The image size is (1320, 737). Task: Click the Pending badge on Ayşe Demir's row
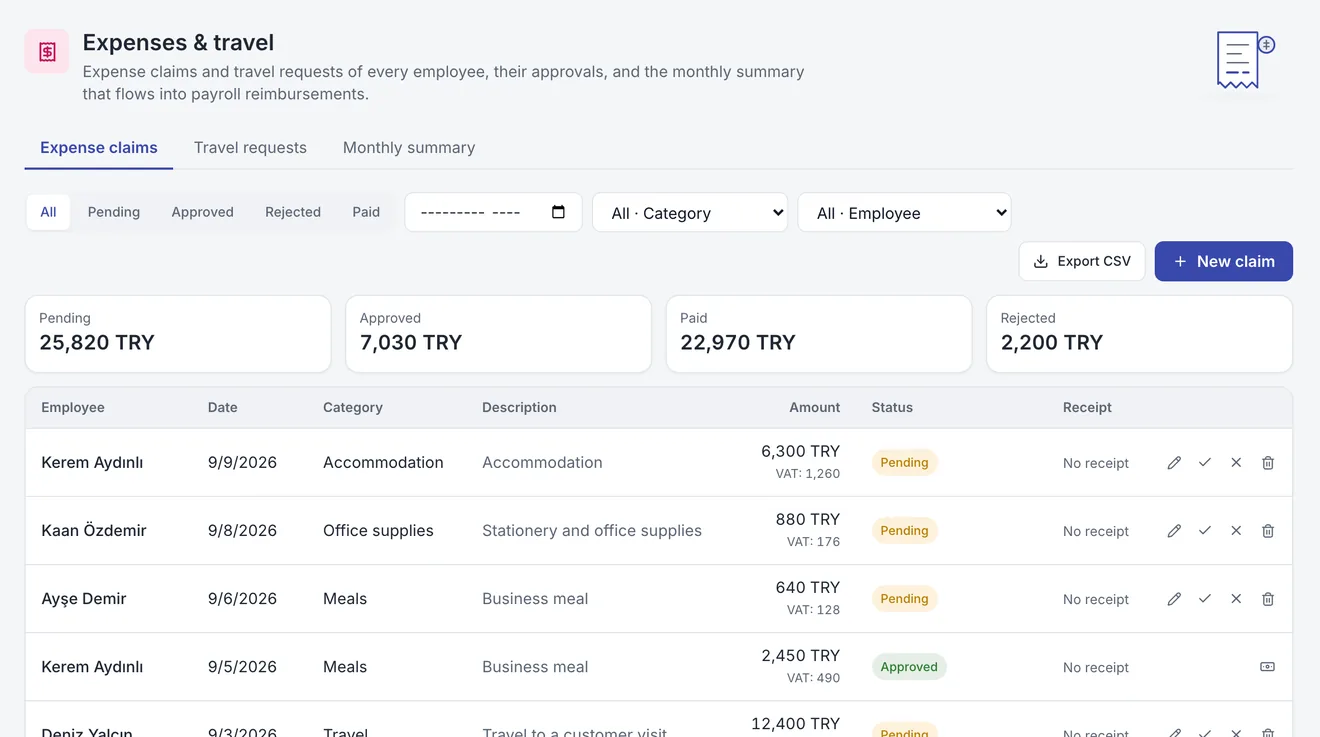pos(904,599)
